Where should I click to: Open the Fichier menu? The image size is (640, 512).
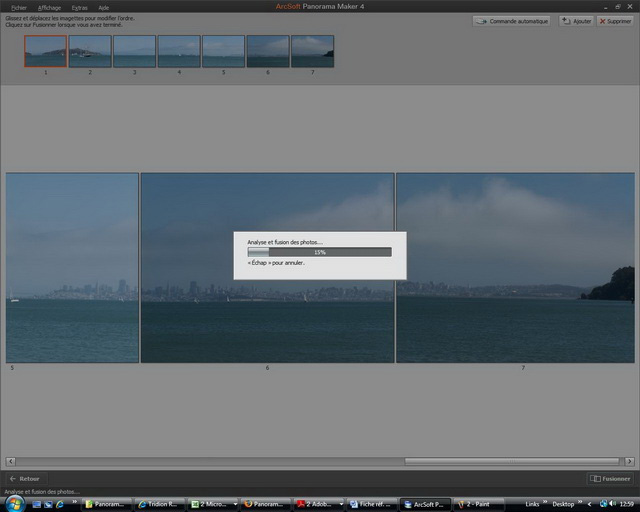[18, 7]
